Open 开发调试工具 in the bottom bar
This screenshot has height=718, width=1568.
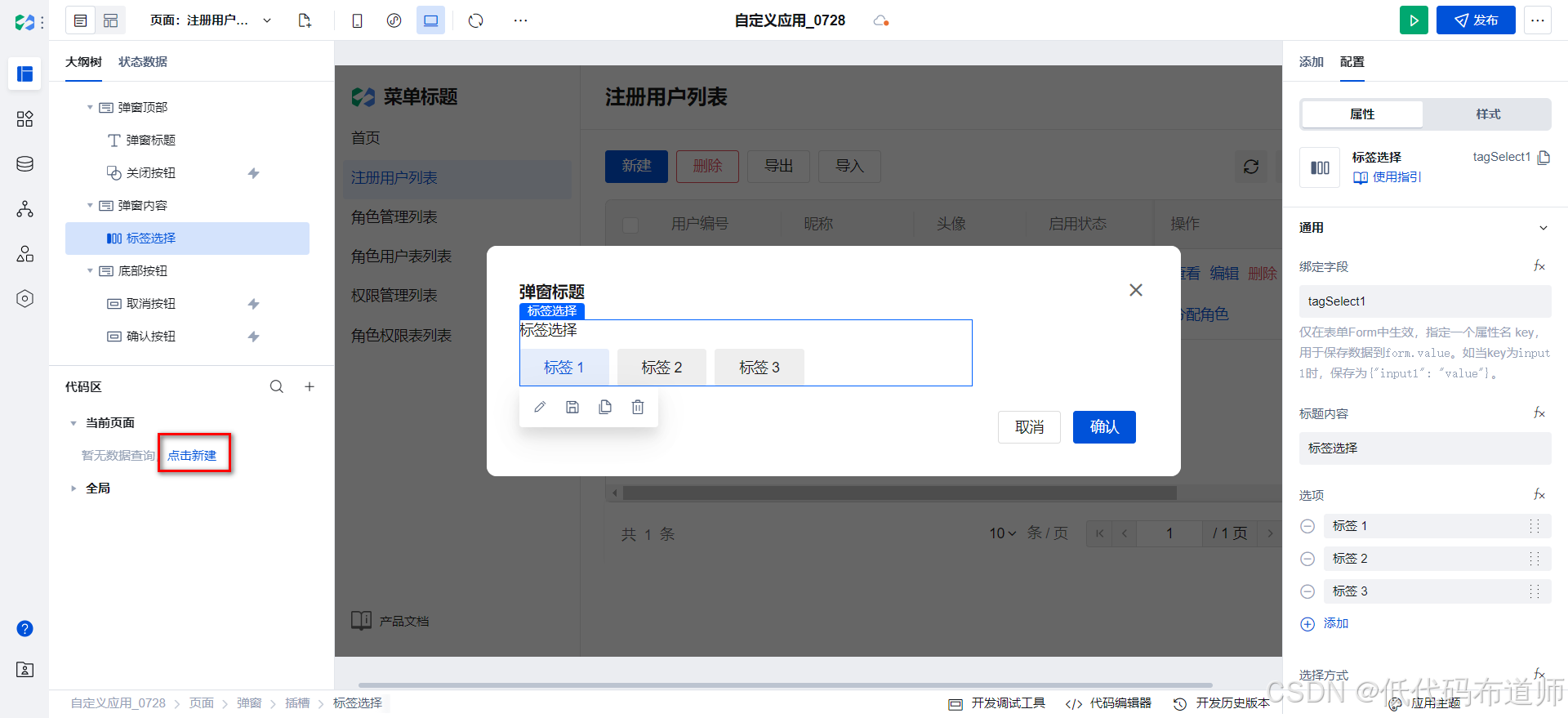(x=997, y=703)
